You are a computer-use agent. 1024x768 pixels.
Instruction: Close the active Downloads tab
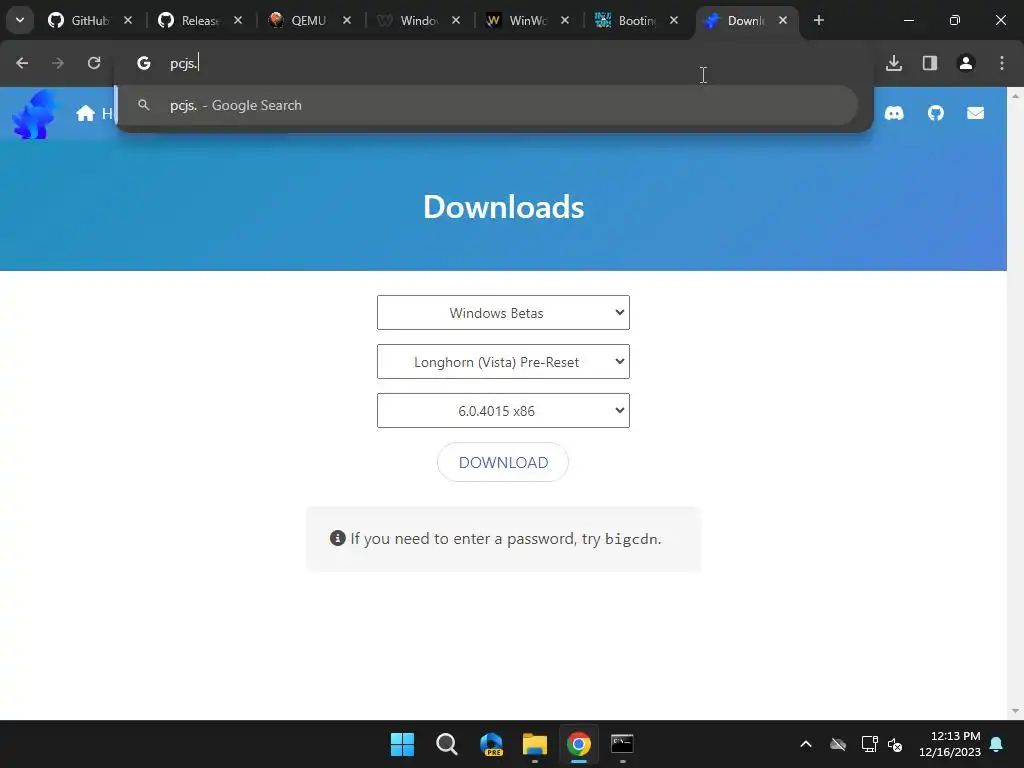point(782,20)
